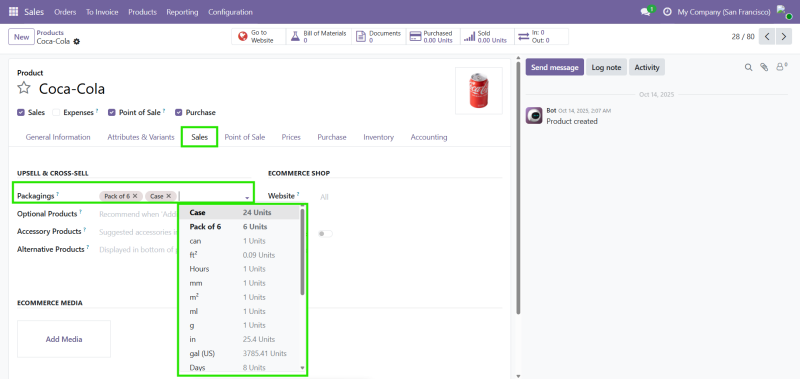Screen dimensions: 800x379
Task: Select Case 24 Units option
Action: [239, 212]
